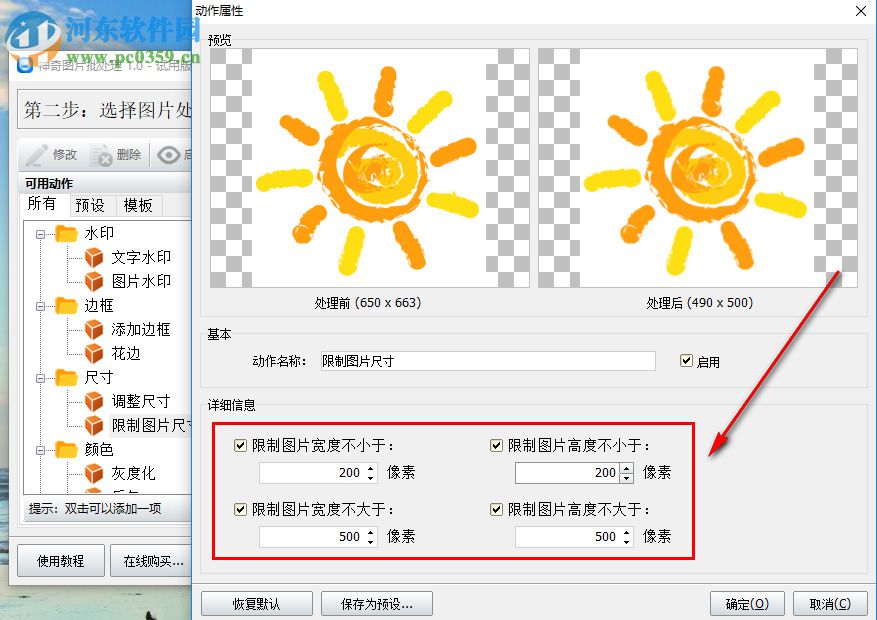Toggle the 启用 enable checkbox
This screenshot has height=620, width=877.
686,362
